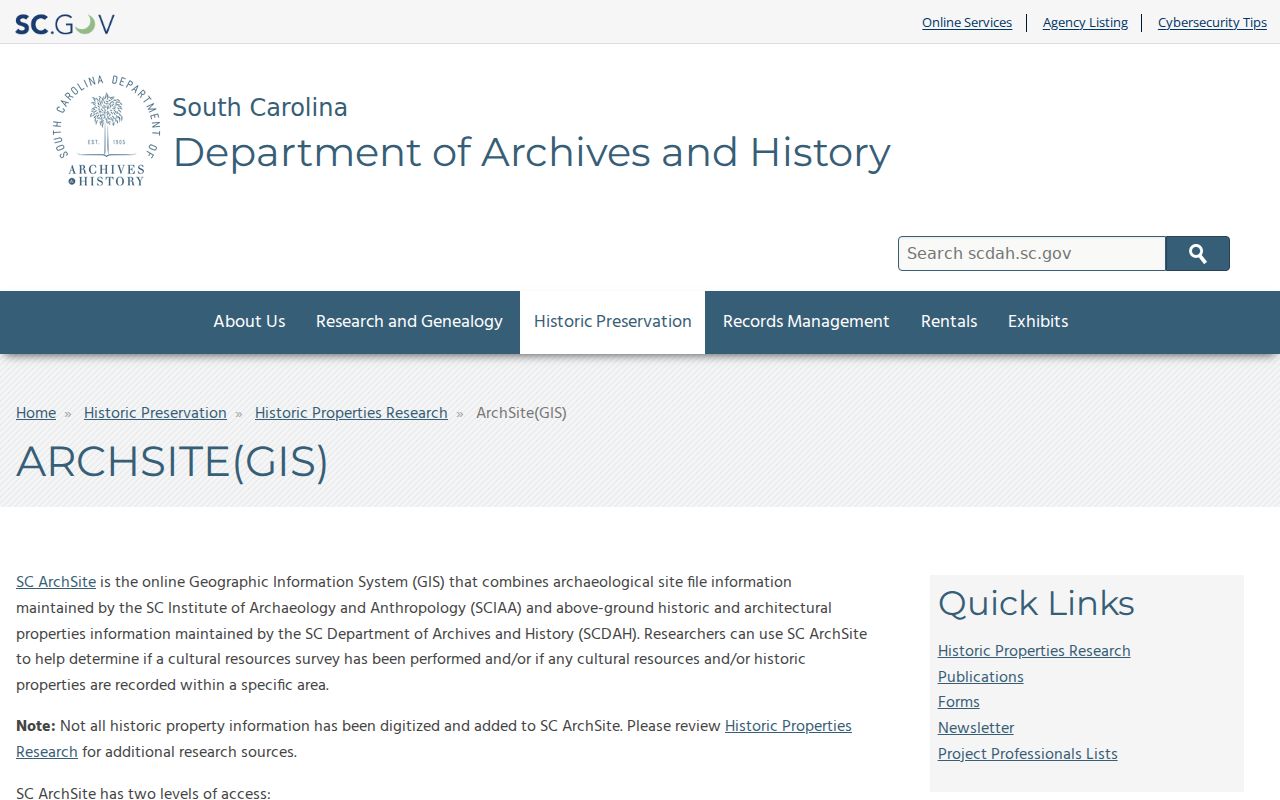Open Newsletter in Quick Links
1280x800 pixels.
[976, 728]
